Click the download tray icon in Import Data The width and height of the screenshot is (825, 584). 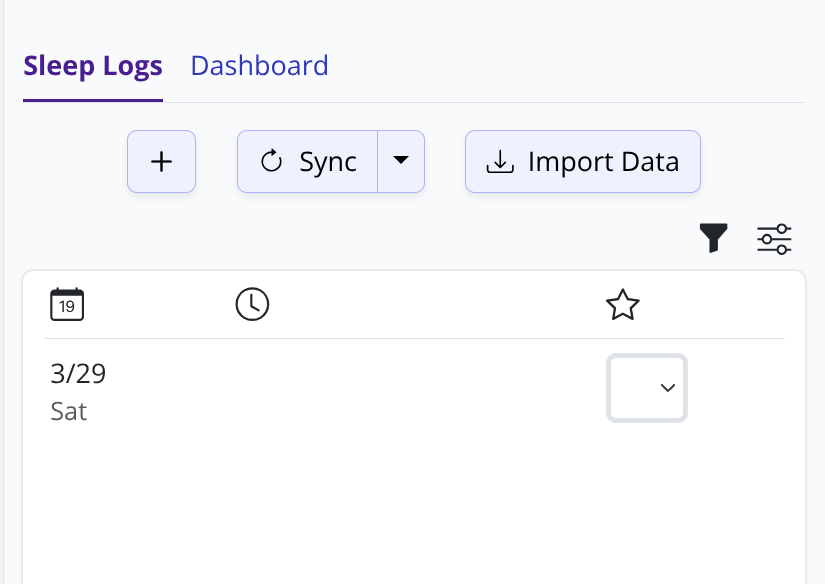[x=499, y=162]
